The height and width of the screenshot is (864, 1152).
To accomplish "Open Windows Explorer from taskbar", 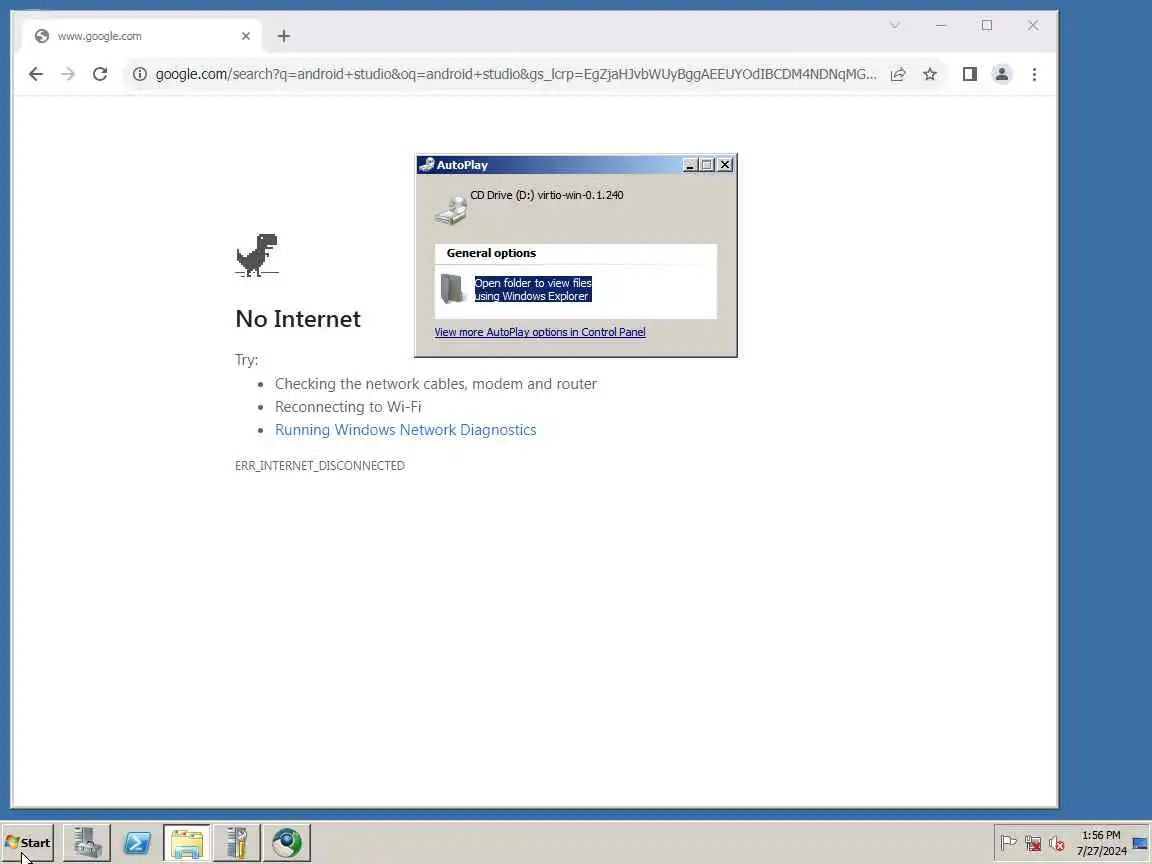I will point(187,843).
